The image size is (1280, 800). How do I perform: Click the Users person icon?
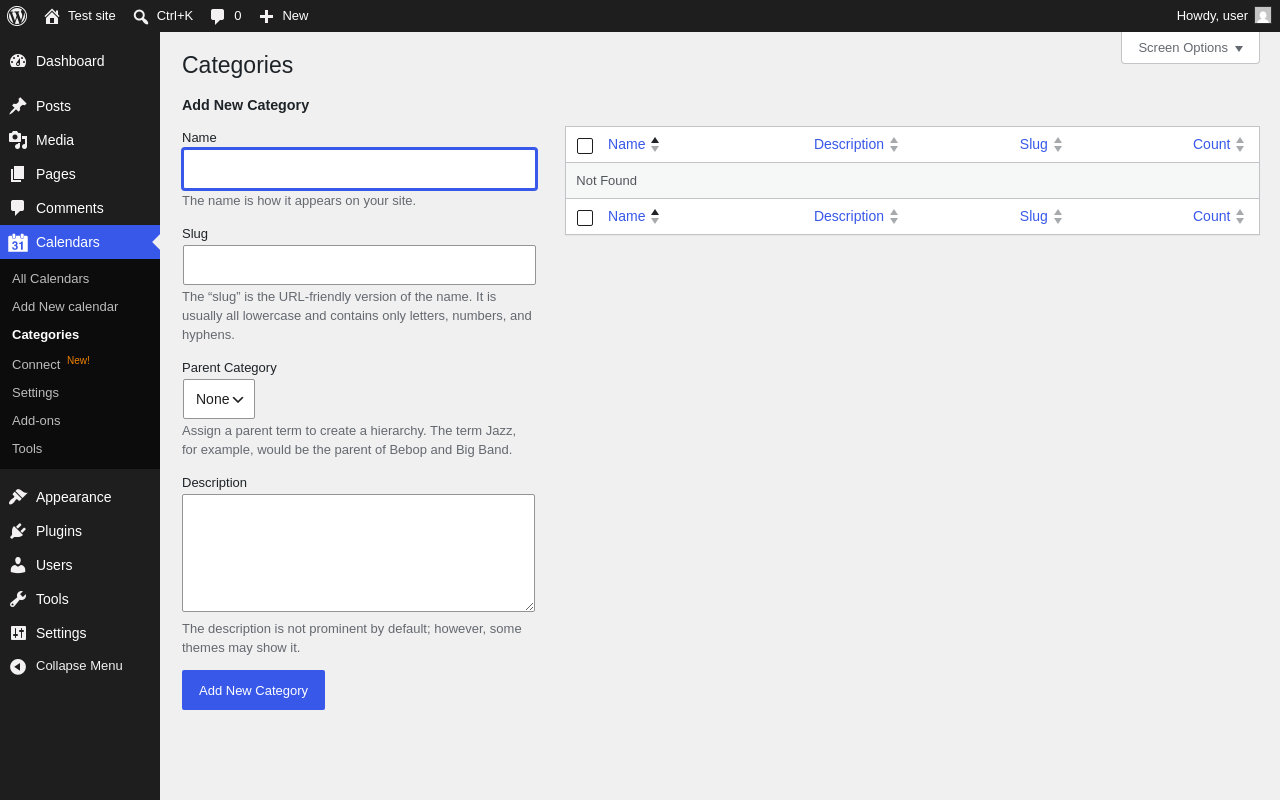[x=18, y=565]
